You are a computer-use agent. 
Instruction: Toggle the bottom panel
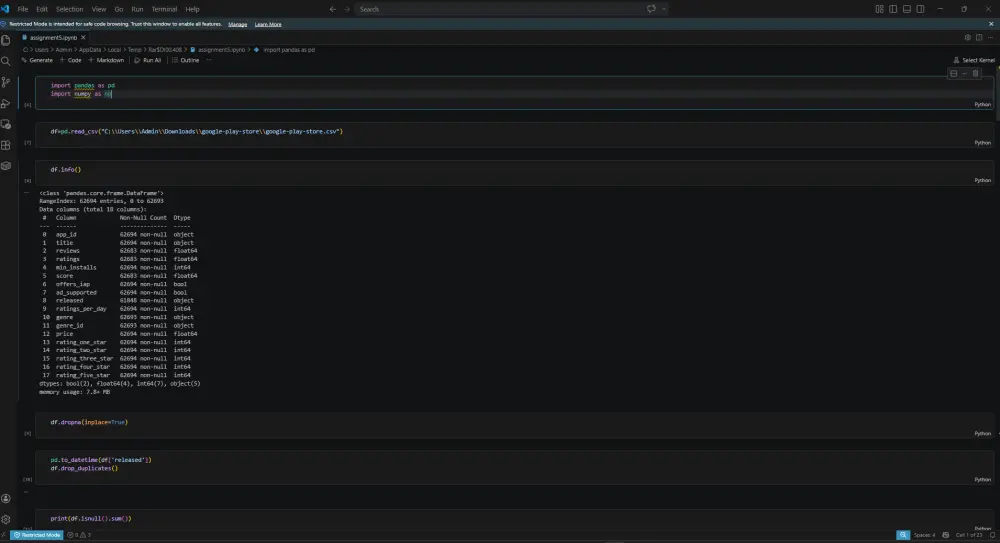pyautogui.click(x=907, y=9)
